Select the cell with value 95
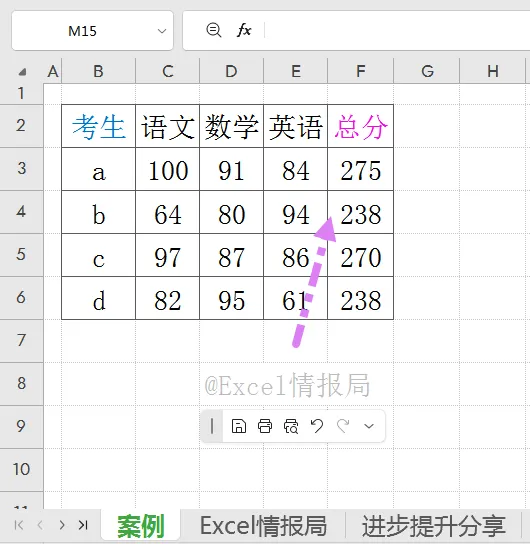Image resolution: width=530 pixels, height=544 pixels. pos(231,298)
